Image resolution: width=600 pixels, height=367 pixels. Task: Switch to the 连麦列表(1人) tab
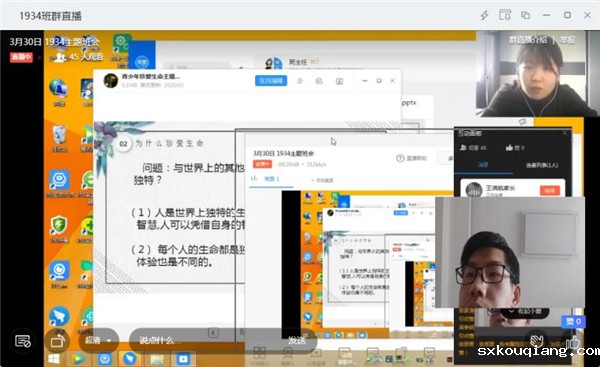[x=542, y=165]
